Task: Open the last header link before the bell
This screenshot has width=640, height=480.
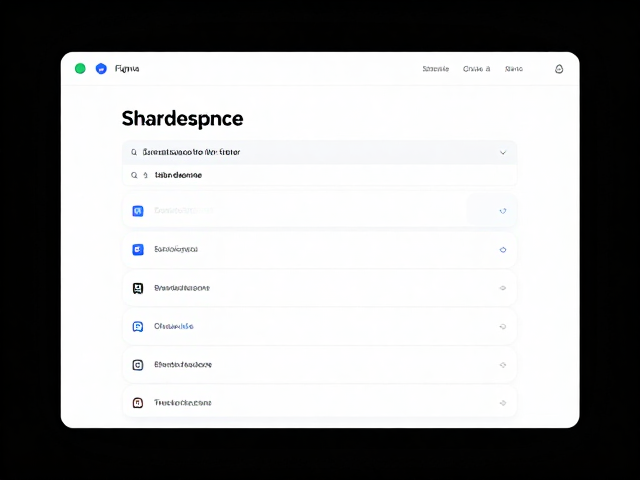Action: pyautogui.click(x=513, y=69)
